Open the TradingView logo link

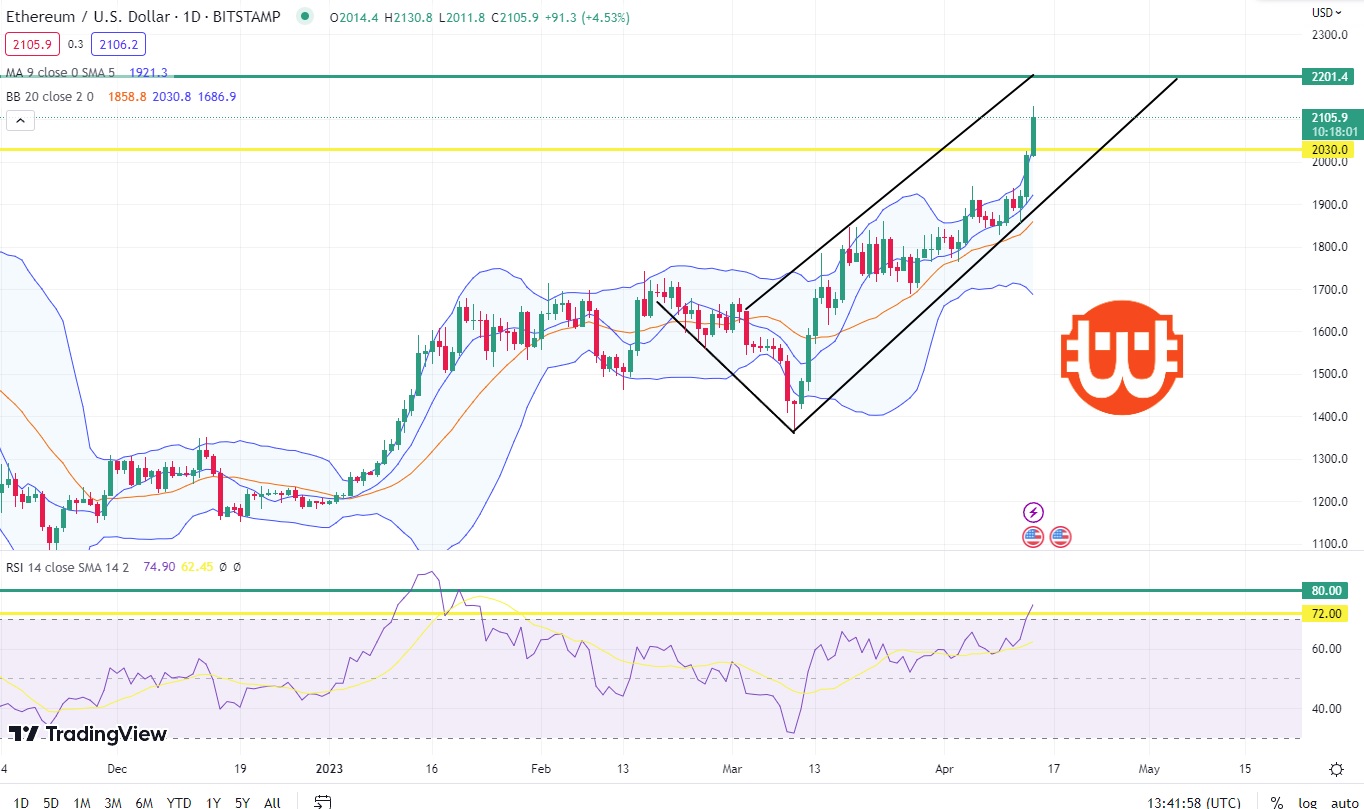(87, 734)
